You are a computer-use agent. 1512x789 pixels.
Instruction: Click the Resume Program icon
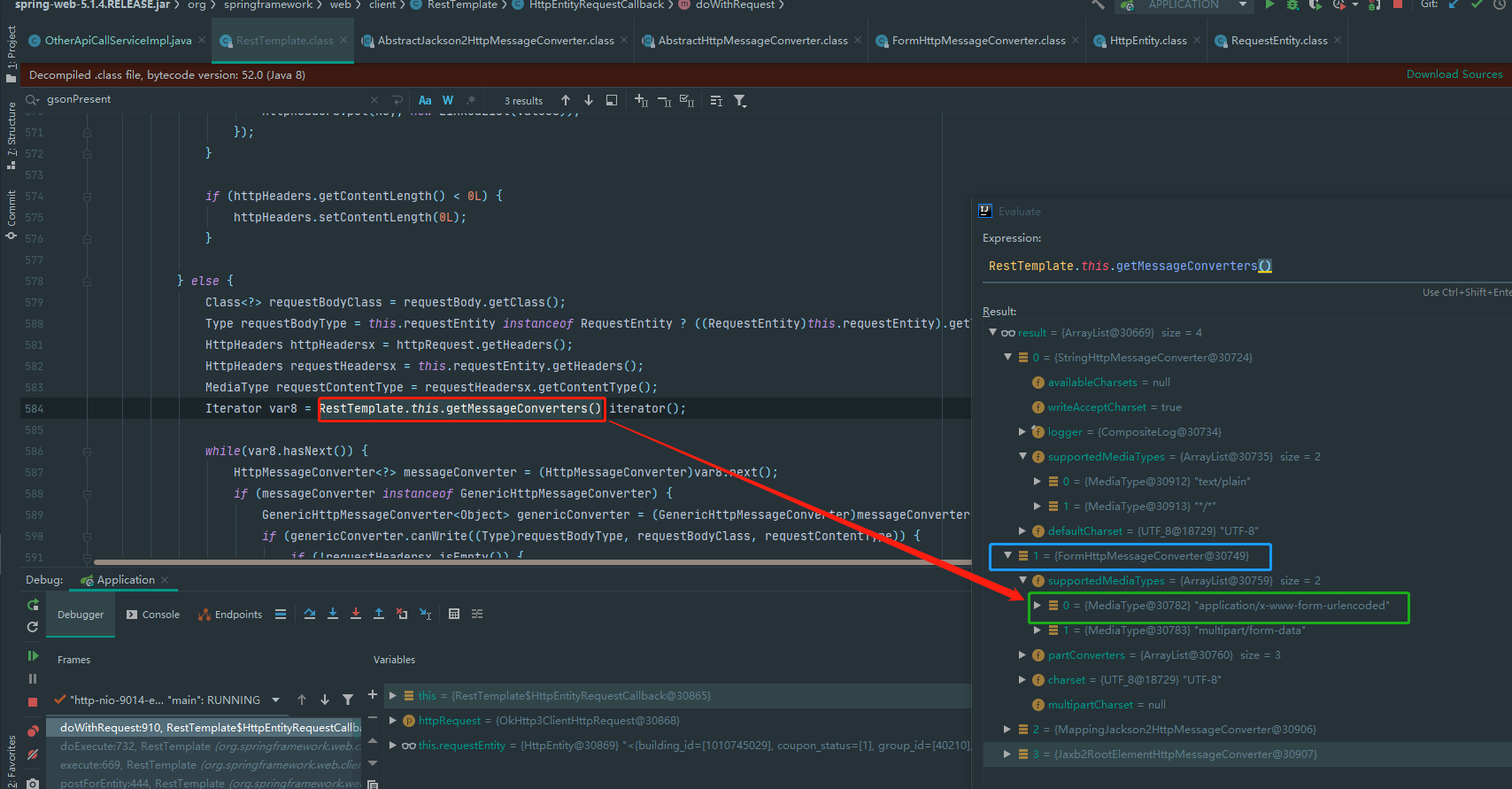point(33,656)
